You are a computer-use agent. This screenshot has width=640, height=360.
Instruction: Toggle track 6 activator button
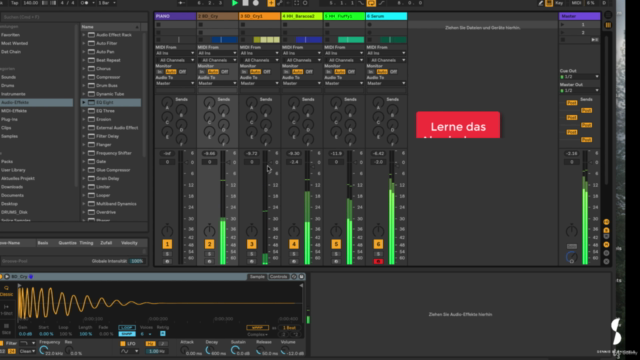[378, 244]
